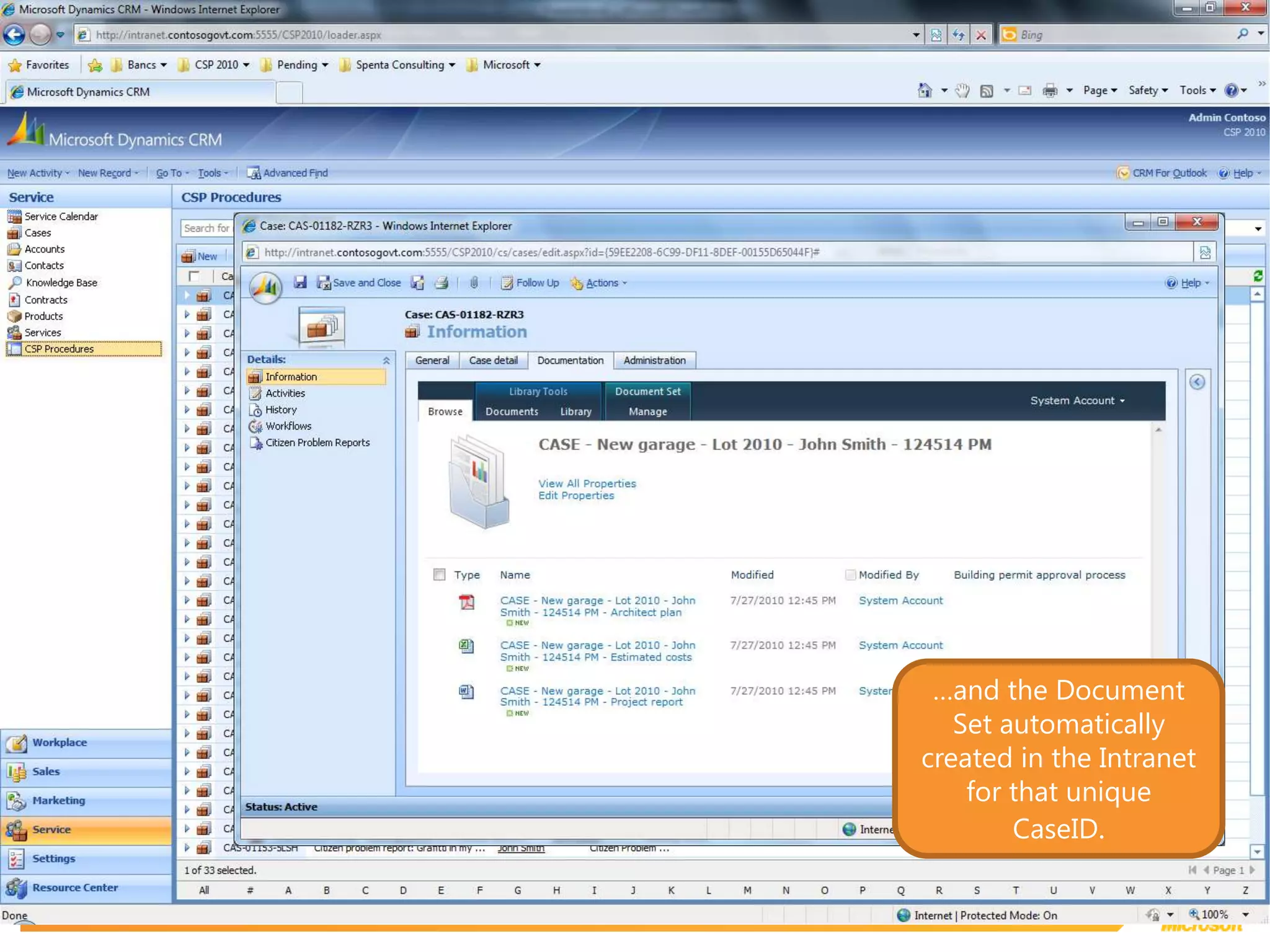
Task: Open Service Calendar in the sidebar
Action: [61, 216]
